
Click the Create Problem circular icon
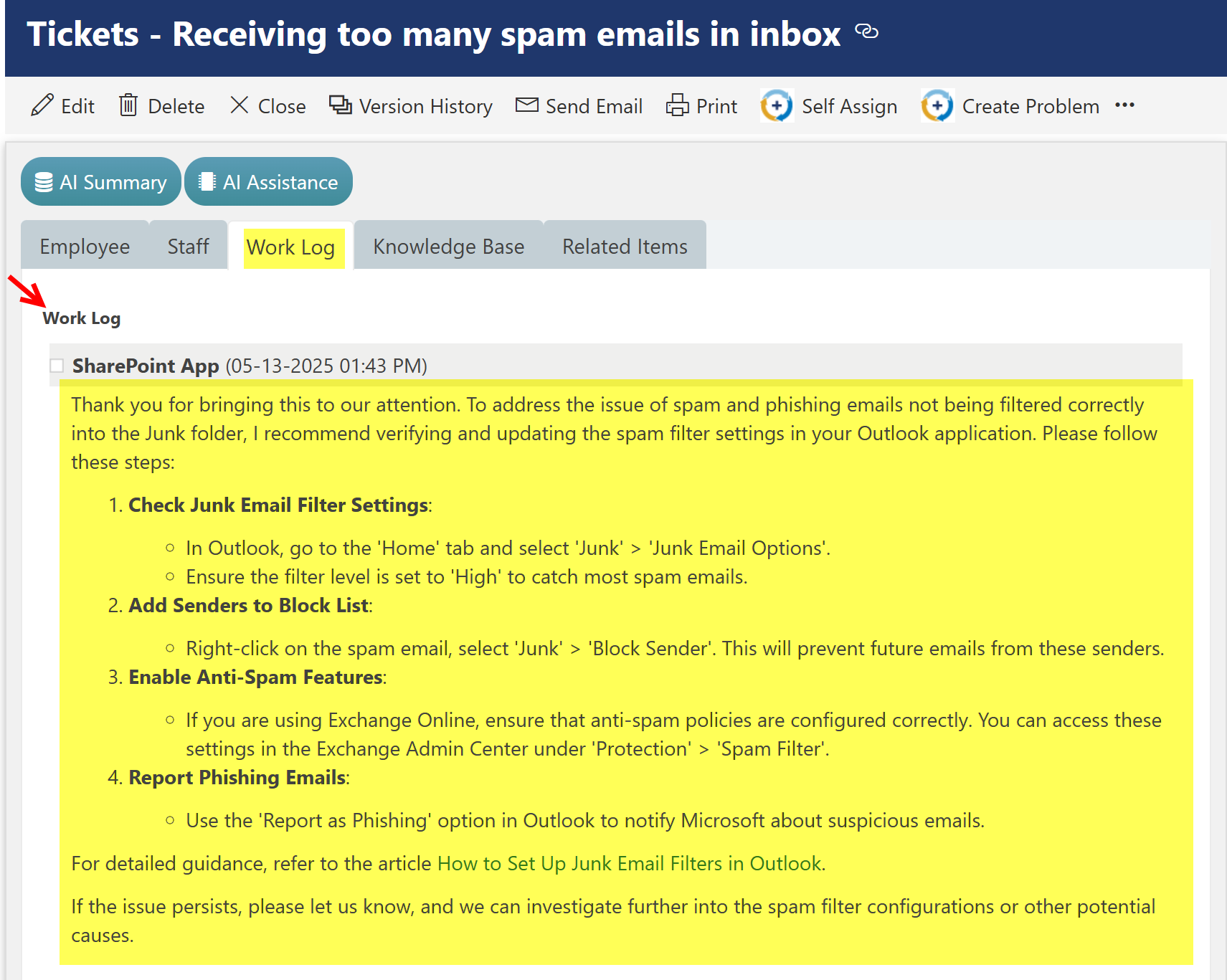tap(937, 106)
